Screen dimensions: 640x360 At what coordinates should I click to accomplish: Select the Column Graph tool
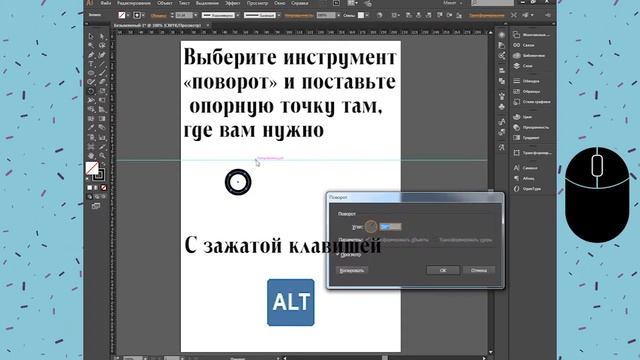coord(102,137)
